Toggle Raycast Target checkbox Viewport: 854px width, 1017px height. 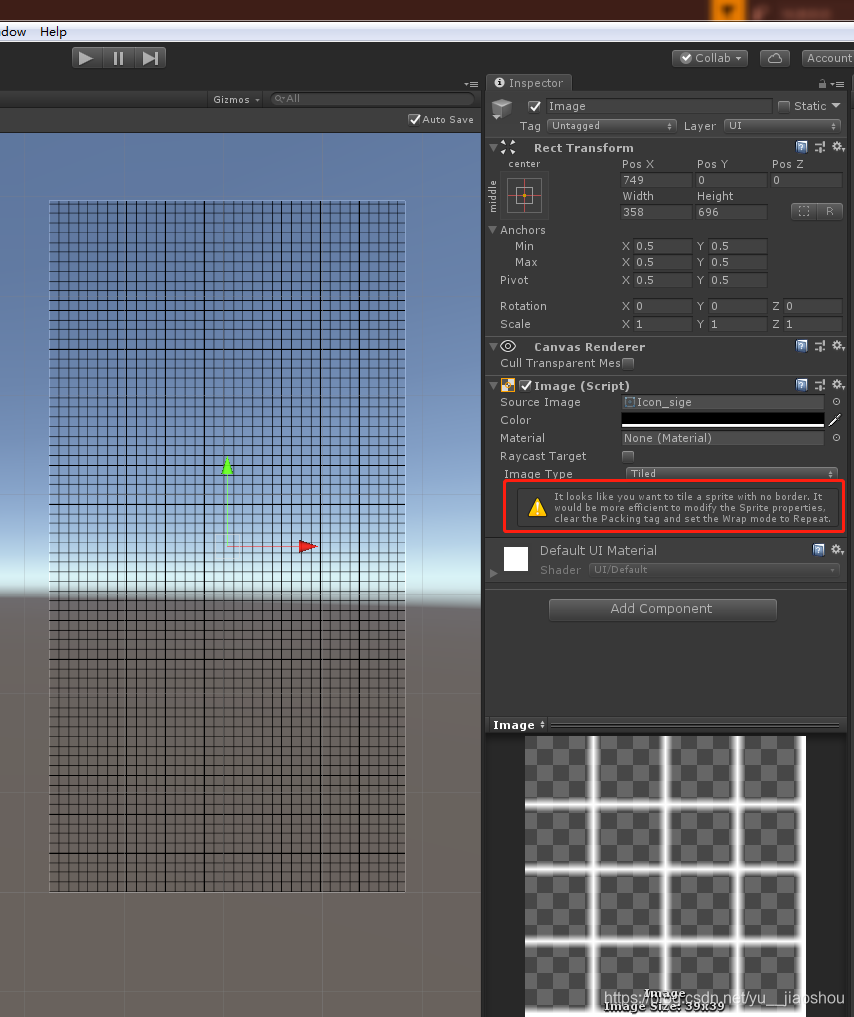tap(628, 457)
